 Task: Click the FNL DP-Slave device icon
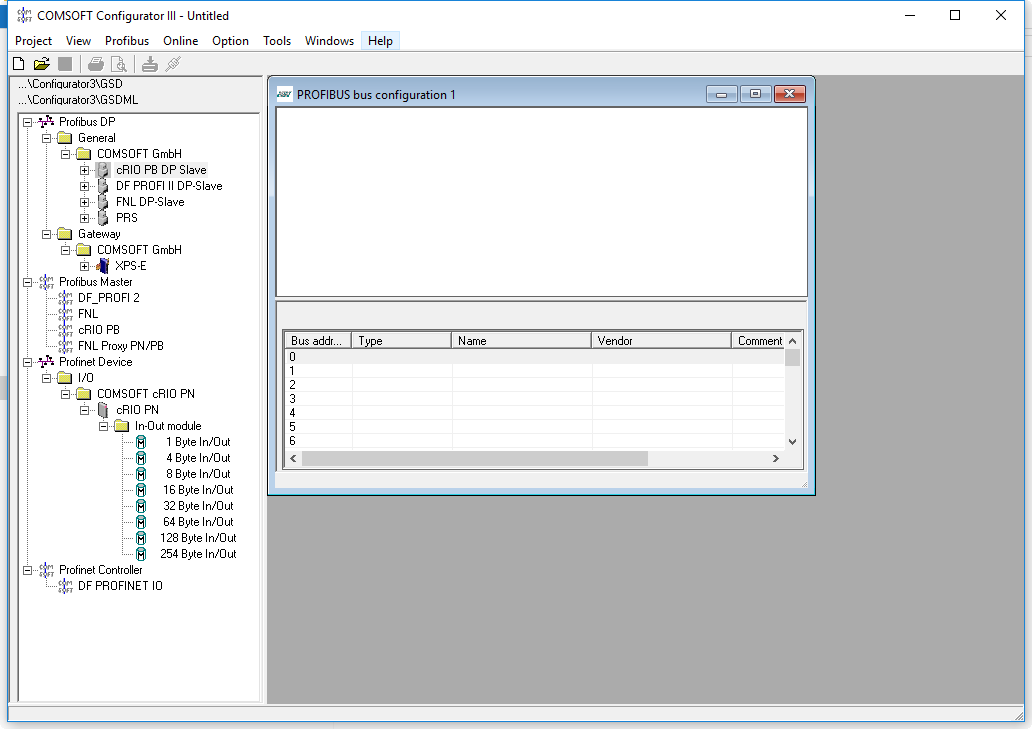coord(103,202)
